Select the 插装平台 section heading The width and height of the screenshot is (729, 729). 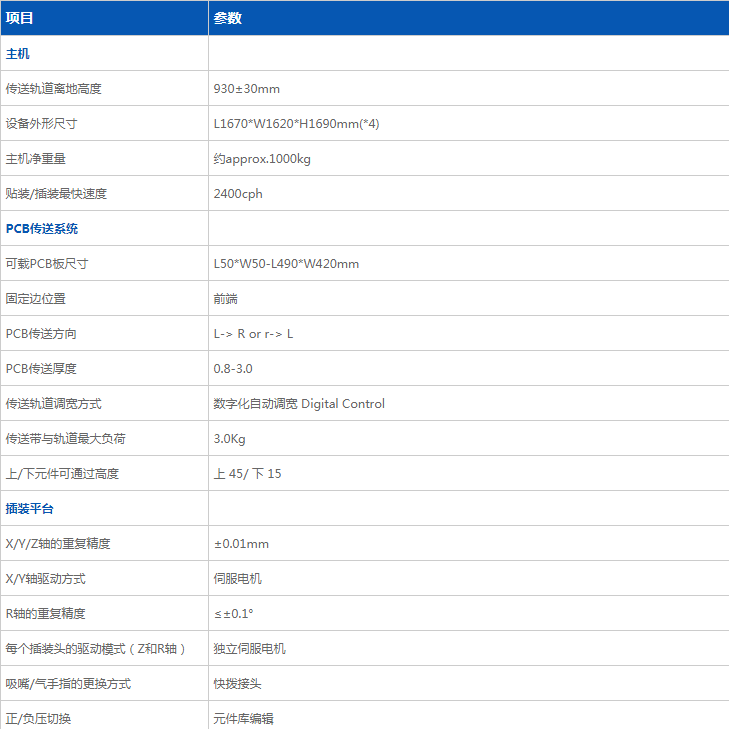(30, 509)
